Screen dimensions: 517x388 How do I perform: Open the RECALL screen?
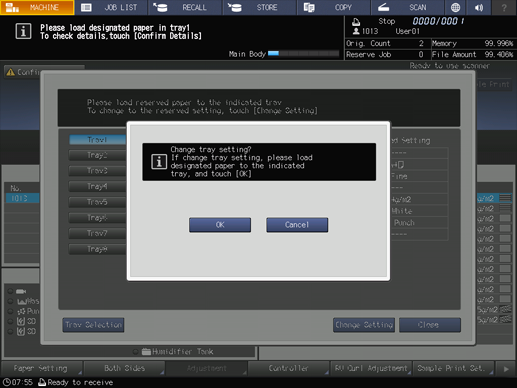coord(185,7)
